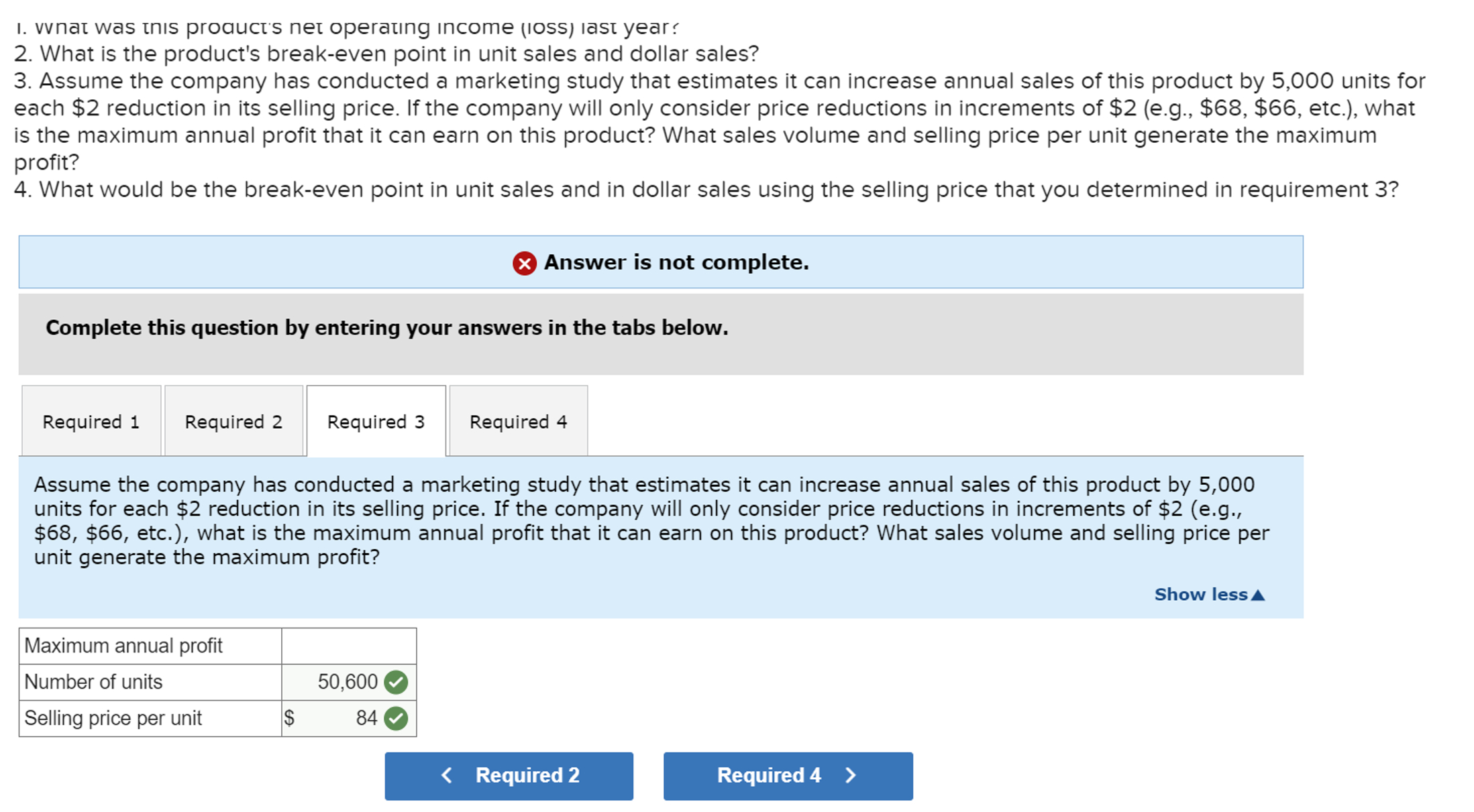This screenshot has height=812, width=1474.
Task: Click the green checkmark beside the $84 price
Action: (x=396, y=717)
